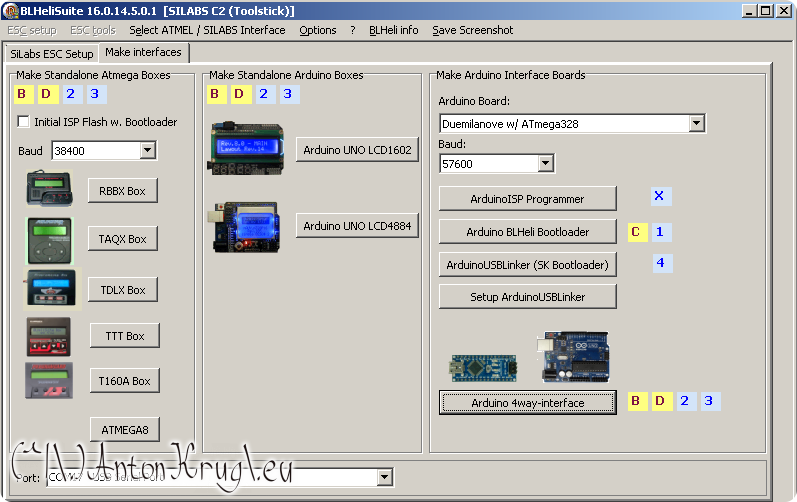Open Select ATMEL / SILABS Interface menu
Viewport: 797px width, 502px height.
pyautogui.click(x=207, y=30)
